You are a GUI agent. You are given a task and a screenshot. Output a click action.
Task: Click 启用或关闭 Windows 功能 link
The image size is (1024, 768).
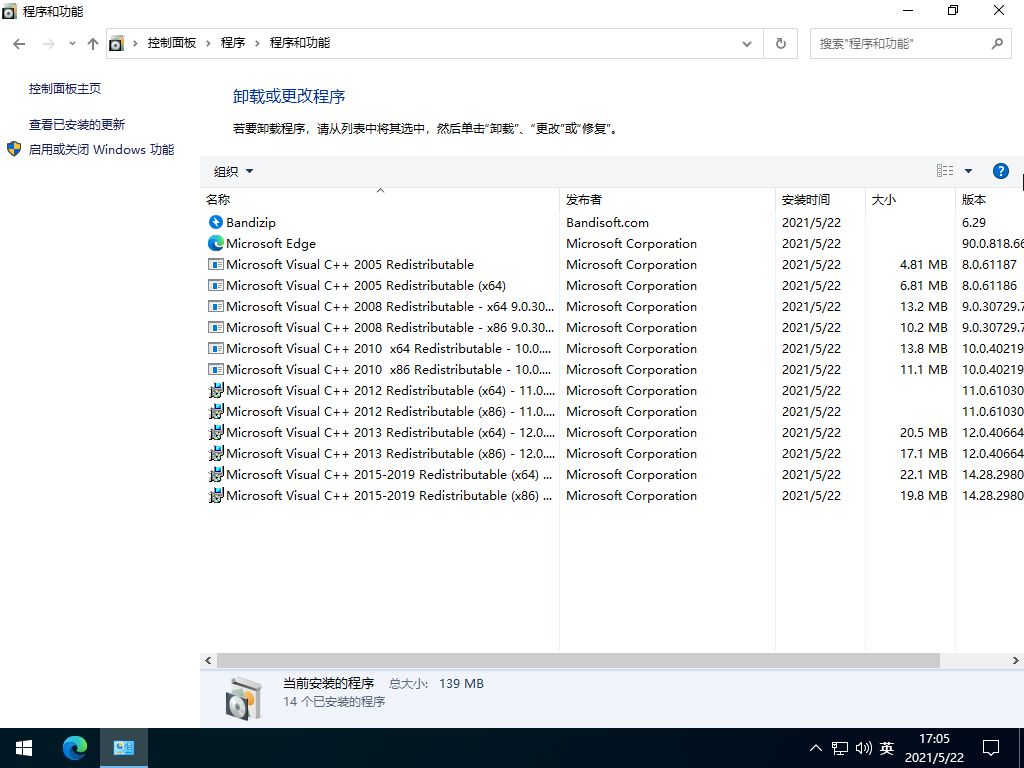[x=100, y=149]
